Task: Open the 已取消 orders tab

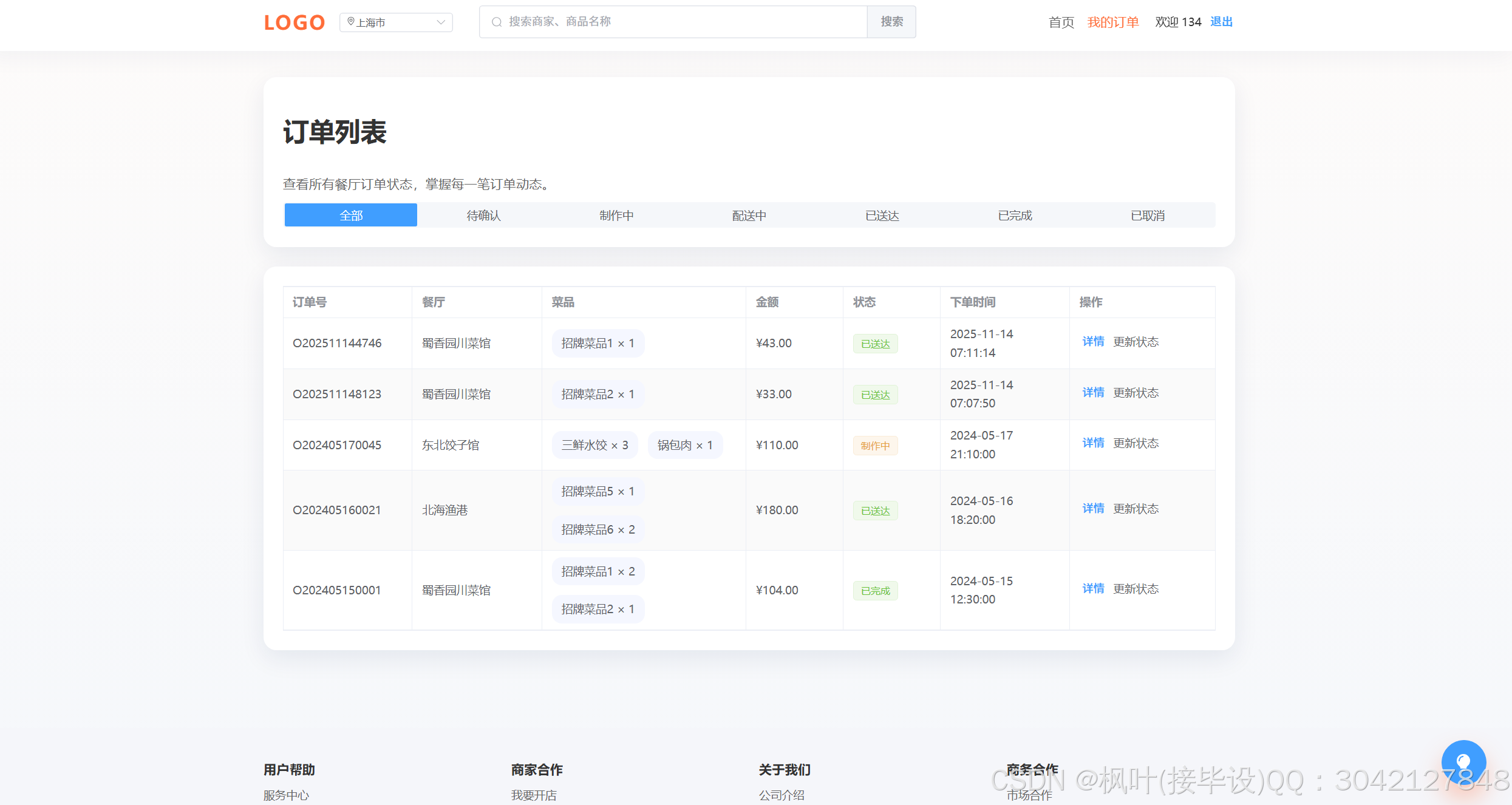Action: tap(1148, 215)
